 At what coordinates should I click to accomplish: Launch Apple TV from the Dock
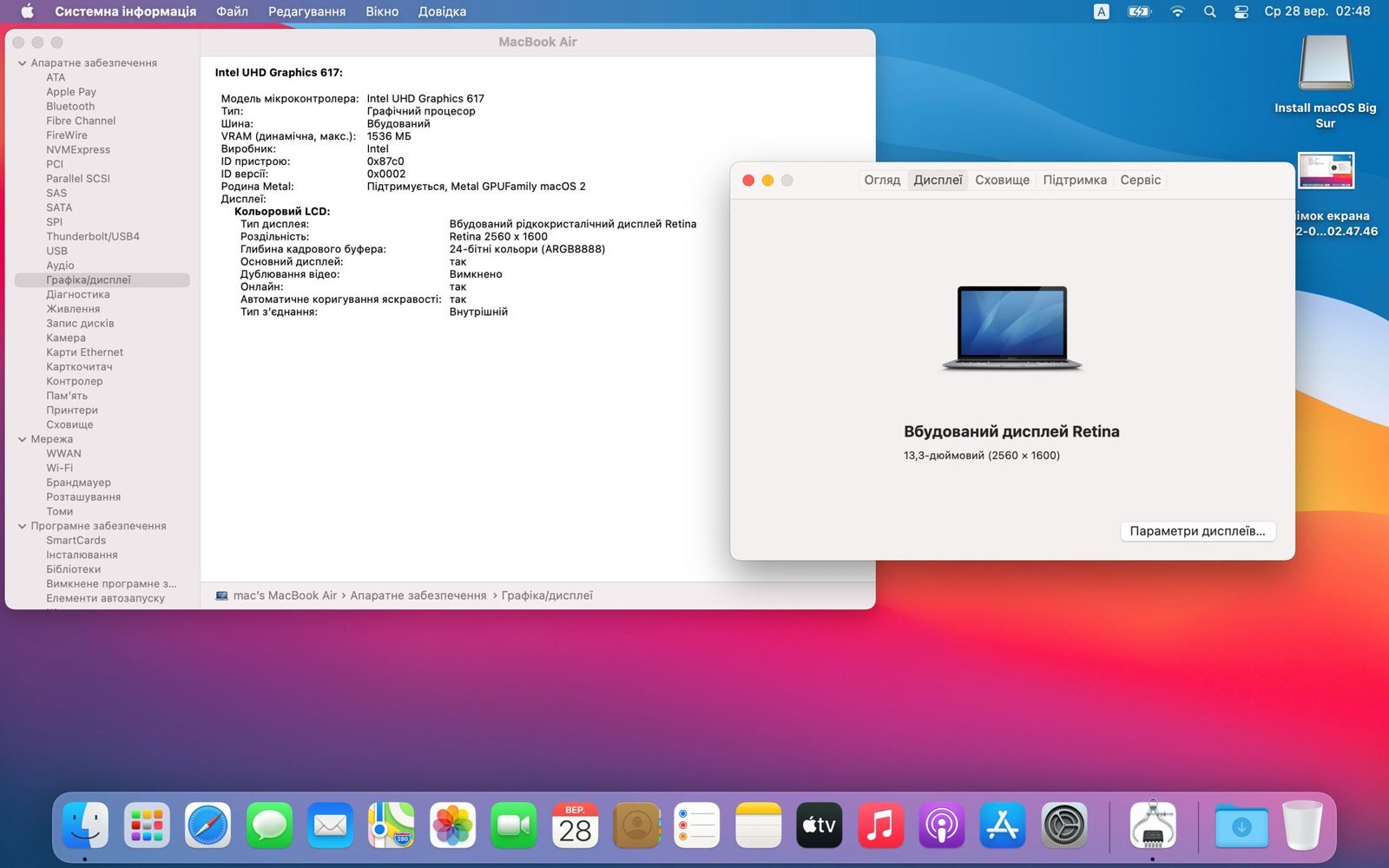[820, 825]
